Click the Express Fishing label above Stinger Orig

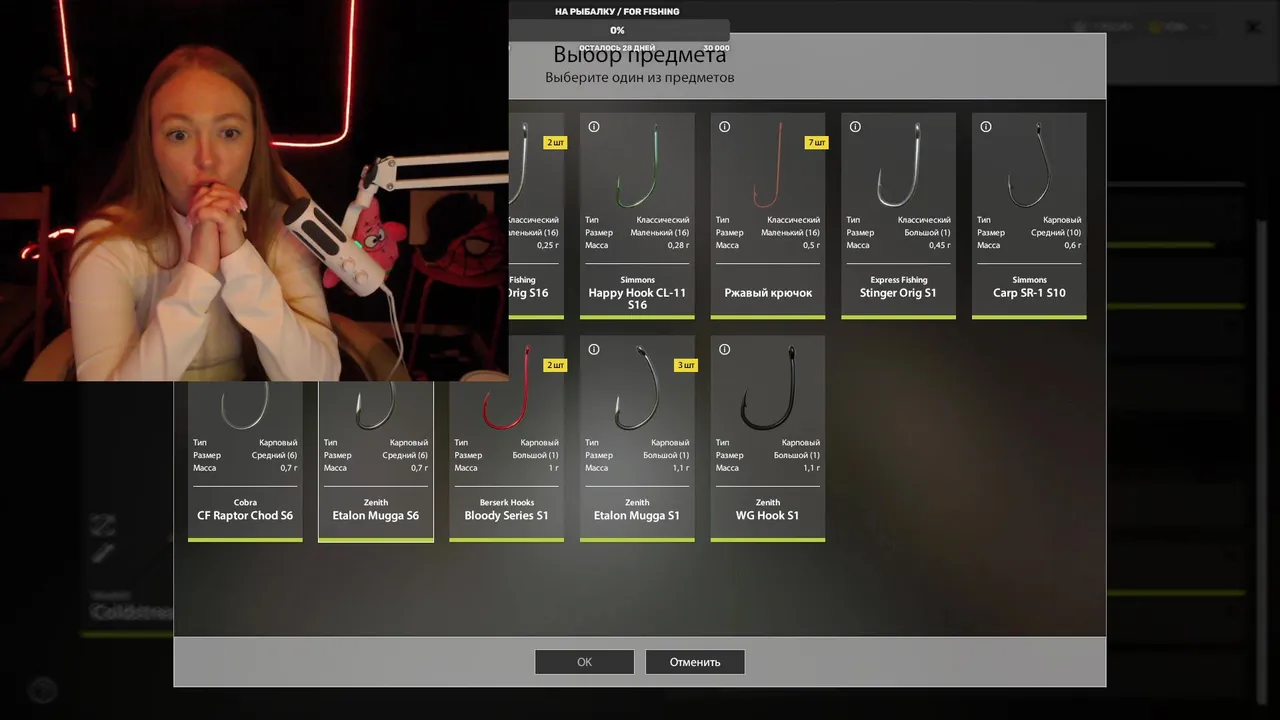click(899, 280)
